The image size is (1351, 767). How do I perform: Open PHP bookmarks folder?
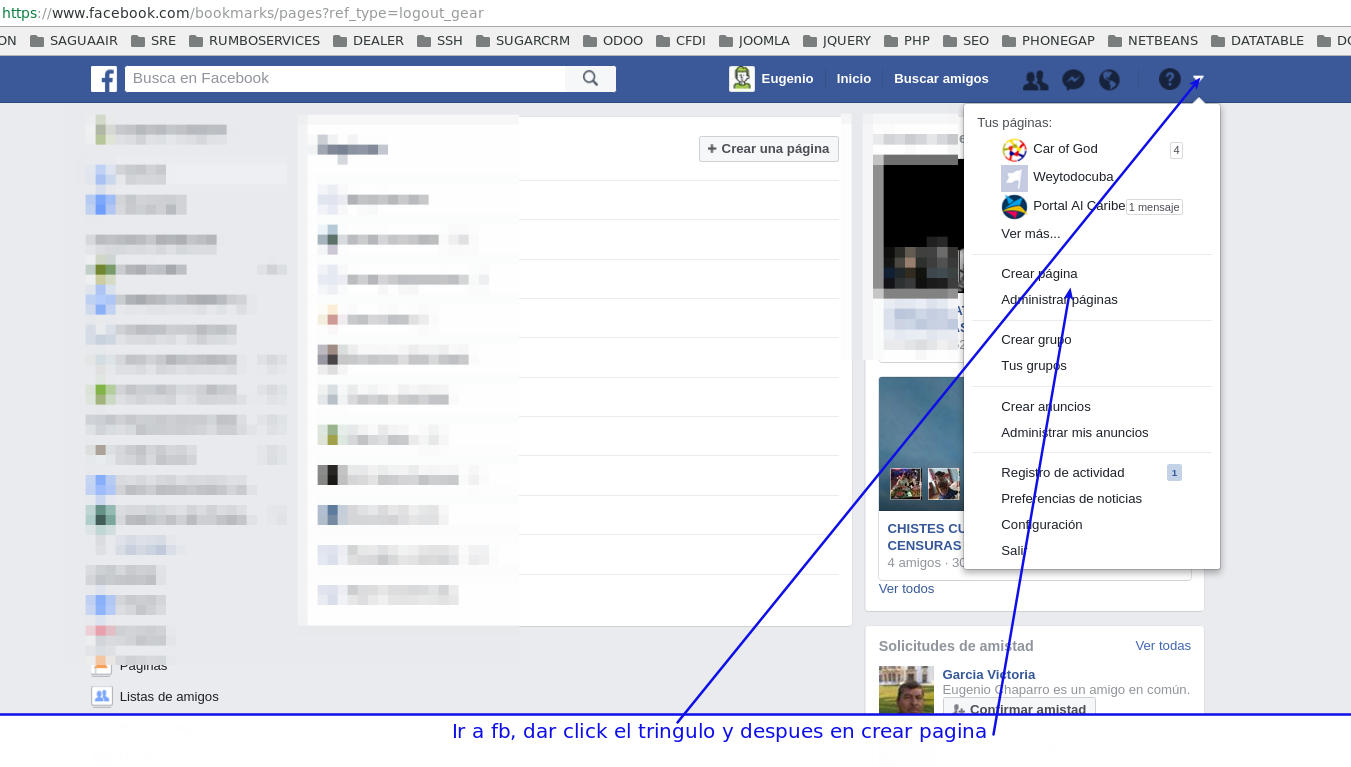click(907, 41)
